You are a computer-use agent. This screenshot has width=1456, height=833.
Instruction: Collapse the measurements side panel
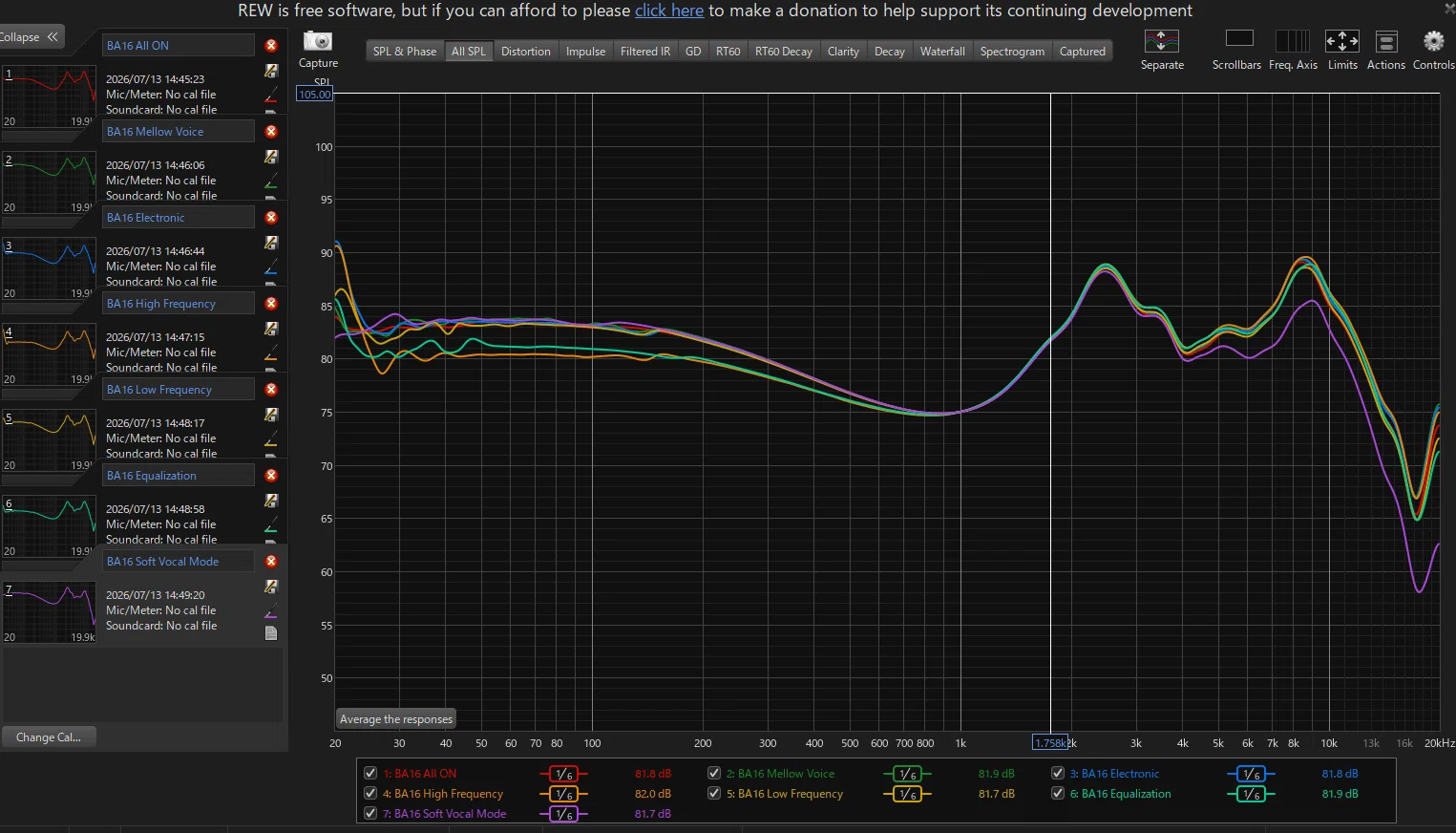pyautogui.click(x=31, y=37)
